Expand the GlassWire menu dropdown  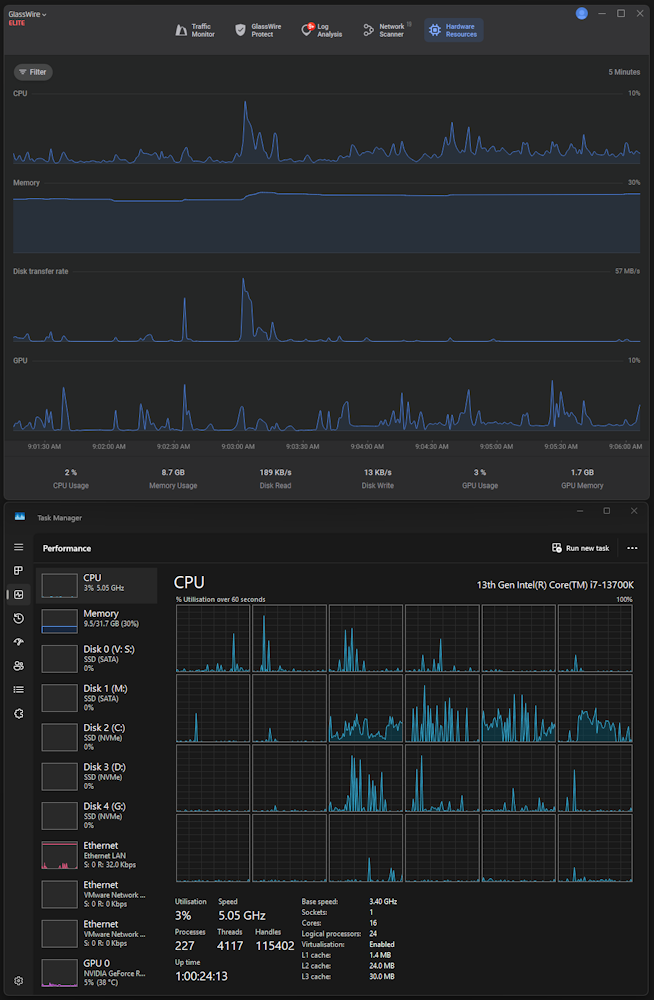(27, 14)
